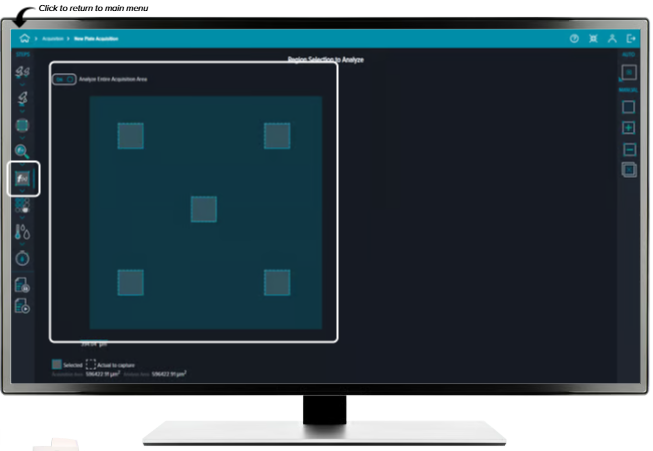Select the manual rectangle region tool
The image size is (653, 451).
coord(629,107)
